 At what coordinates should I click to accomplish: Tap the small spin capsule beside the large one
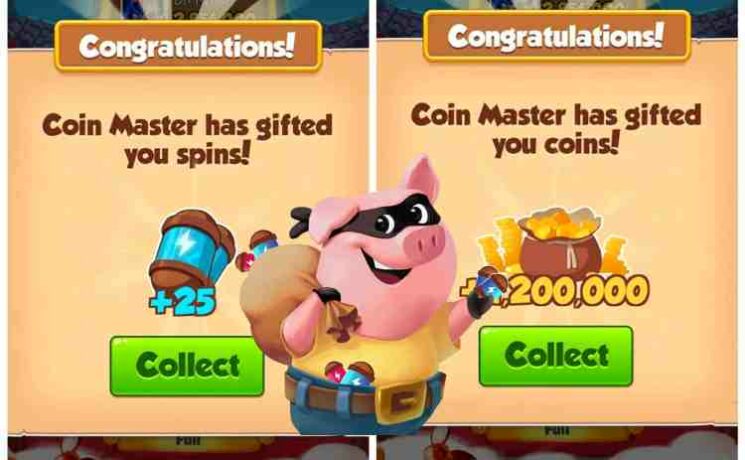click(x=257, y=249)
